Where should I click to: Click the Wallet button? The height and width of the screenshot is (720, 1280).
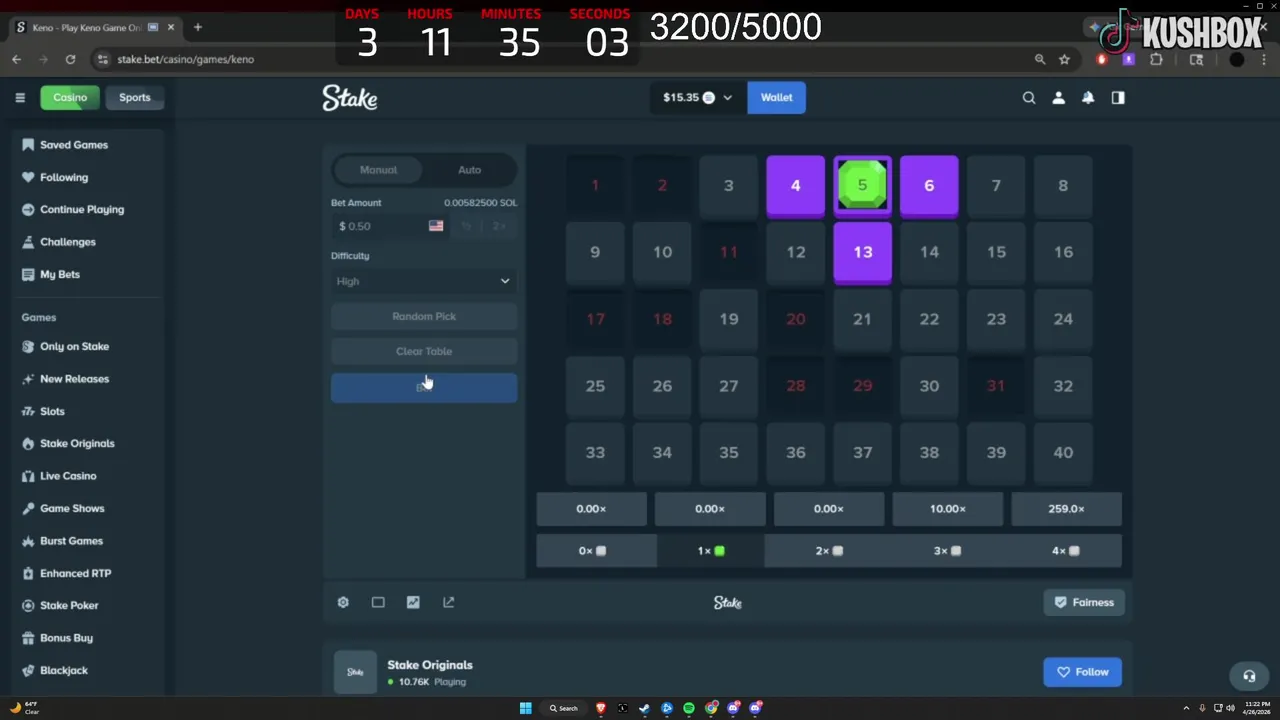(776, 97)
